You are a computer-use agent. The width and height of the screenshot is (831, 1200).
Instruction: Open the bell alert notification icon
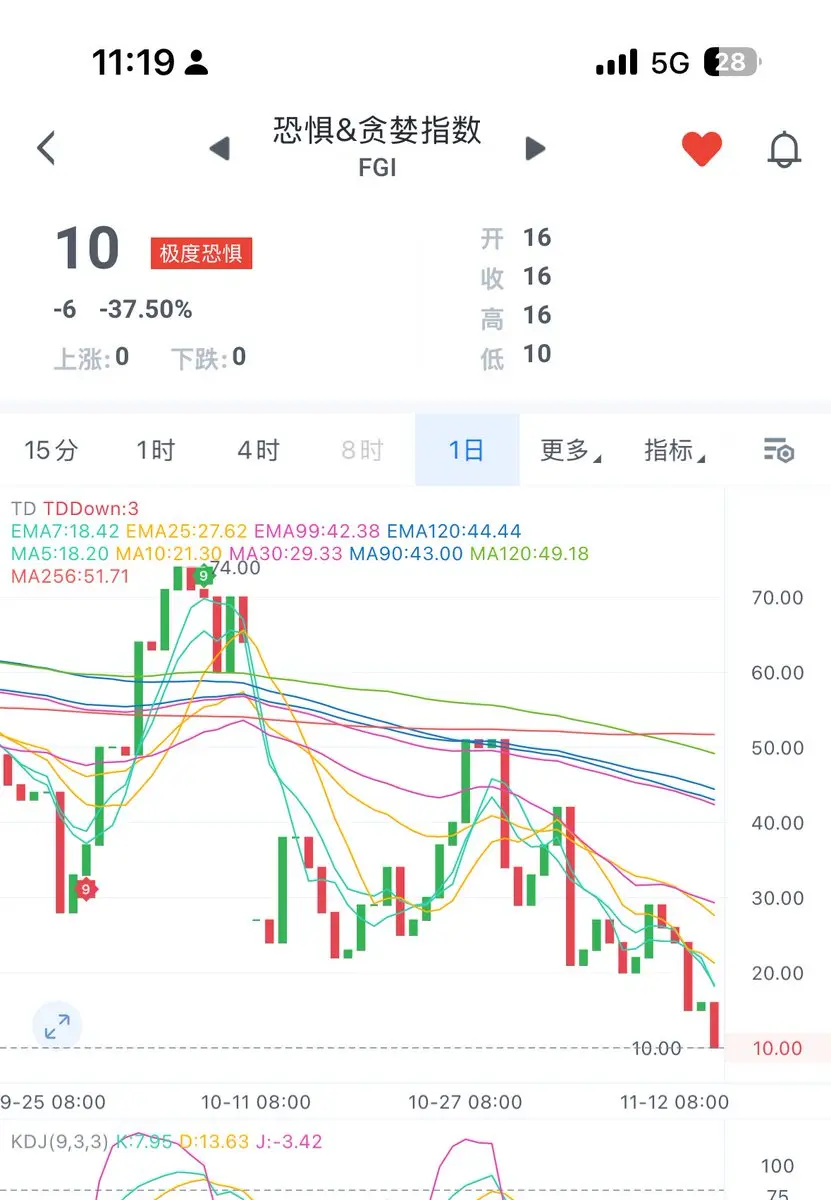pyautogui.click(x=784, y=149)
